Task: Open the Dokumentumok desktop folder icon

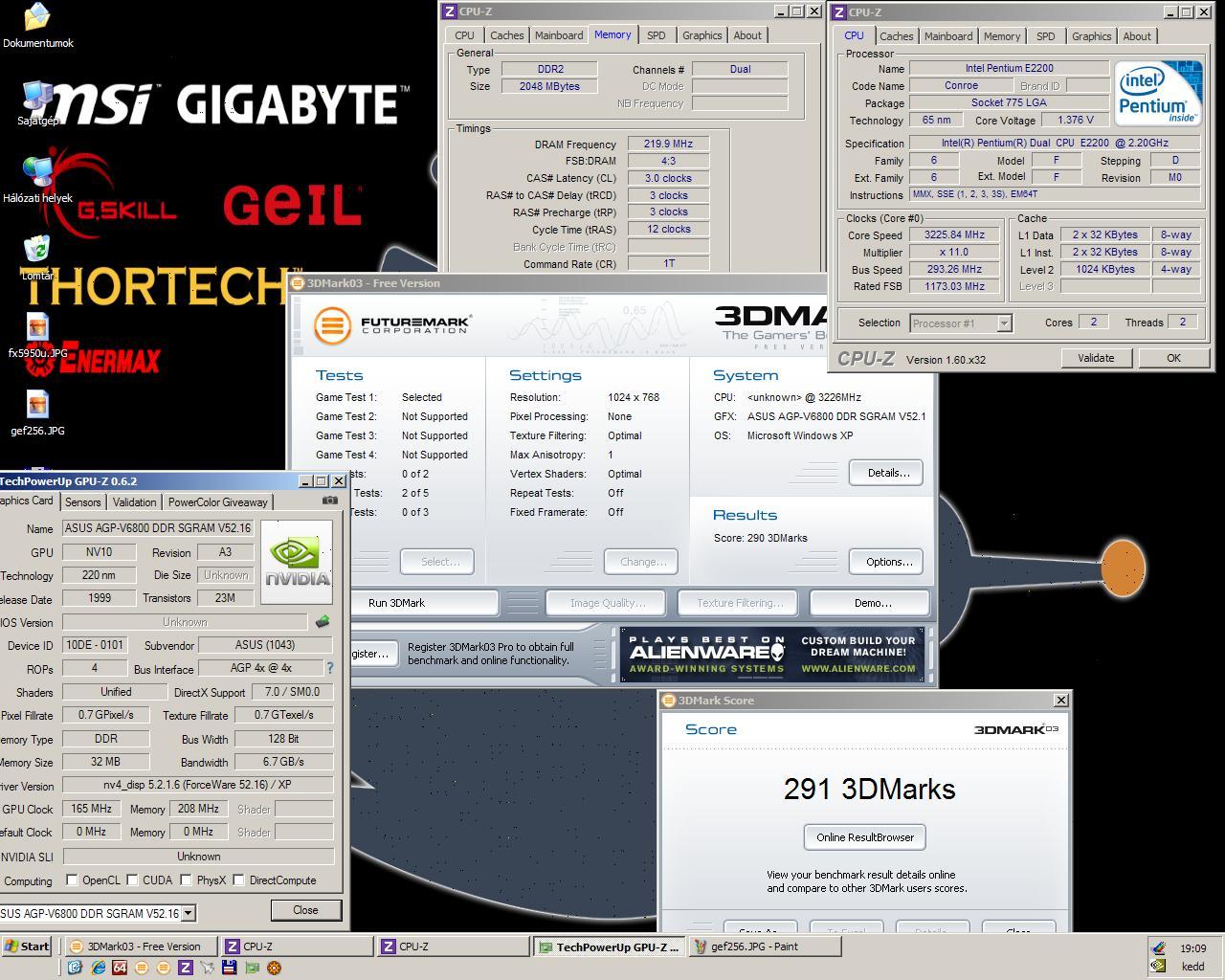Action: (x=37, y=16)
